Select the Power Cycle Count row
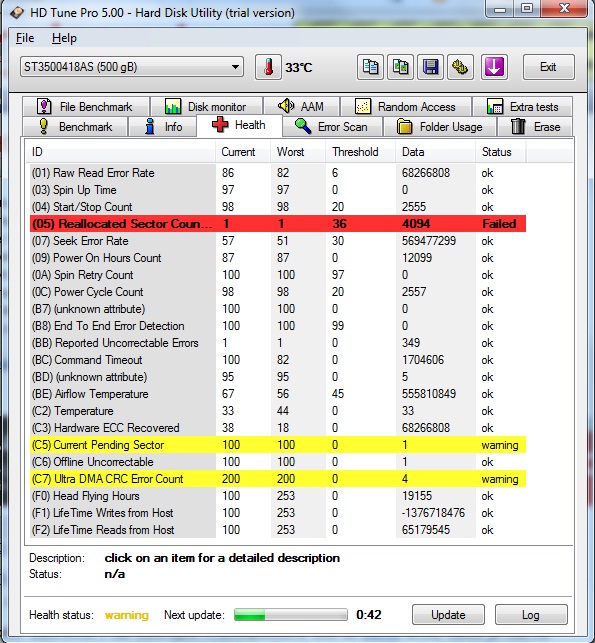The image size is (595, 643). coord(278,292)
